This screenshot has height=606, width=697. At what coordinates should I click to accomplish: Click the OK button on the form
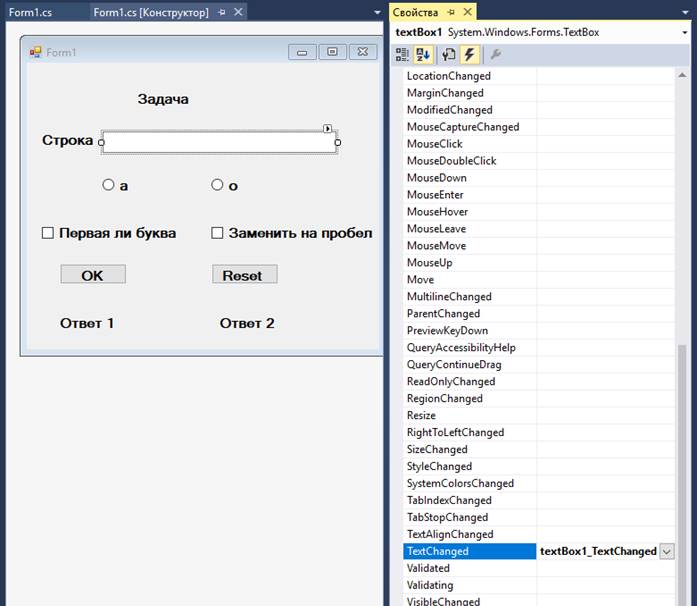tap(92, 275)
